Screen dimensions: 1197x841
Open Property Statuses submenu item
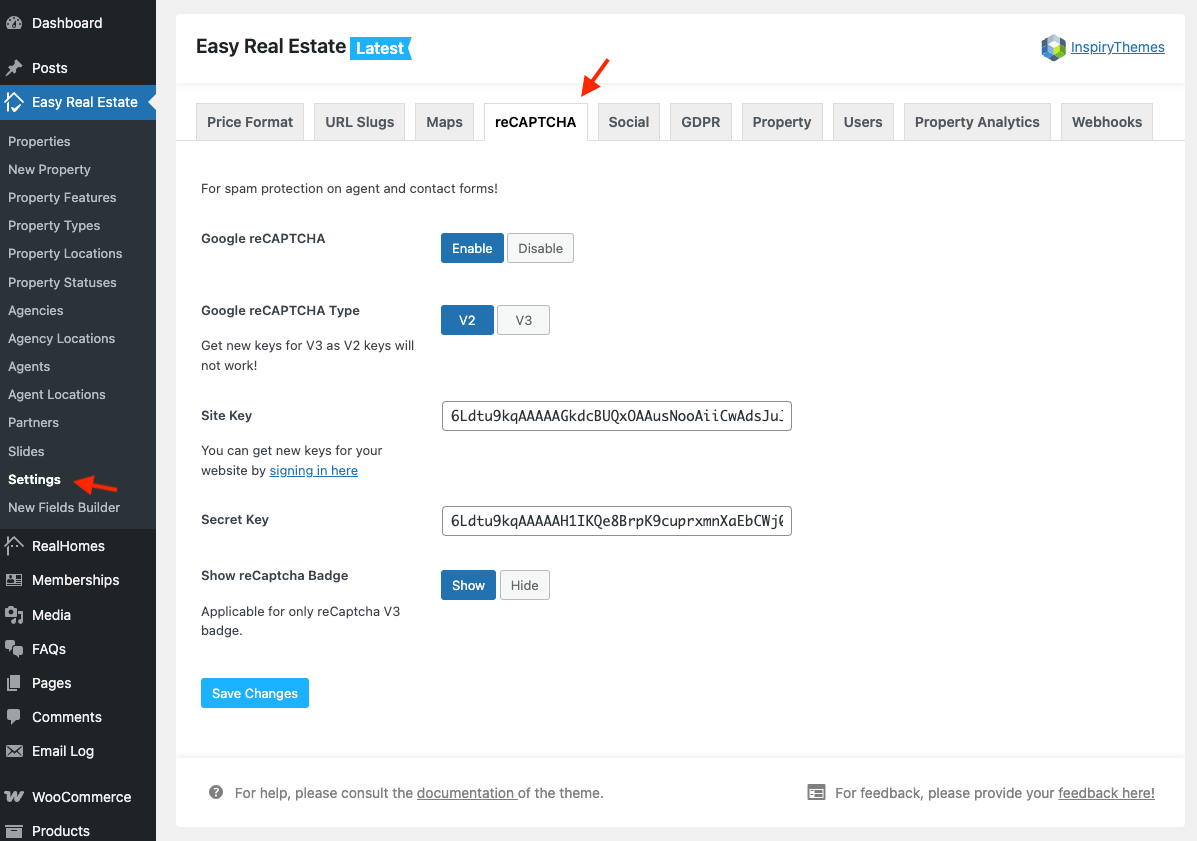63,282
